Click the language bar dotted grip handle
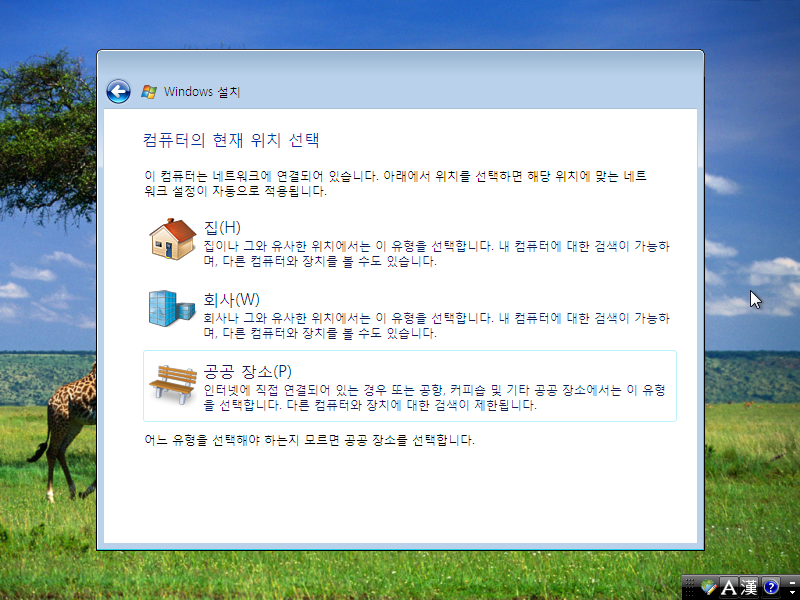Image resolution: width=800 pixels, height=600 pixels. [x=688, y=587]
